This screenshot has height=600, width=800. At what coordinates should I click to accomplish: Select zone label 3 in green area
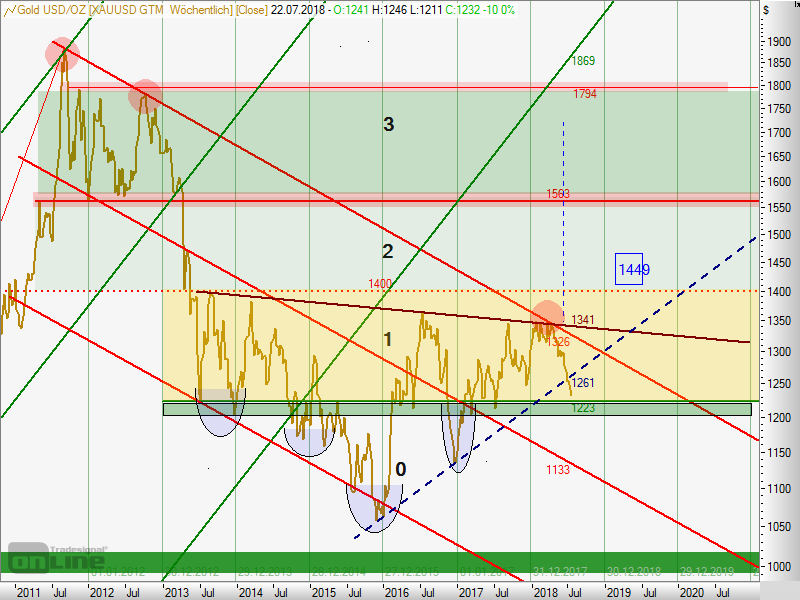point(389,124)
